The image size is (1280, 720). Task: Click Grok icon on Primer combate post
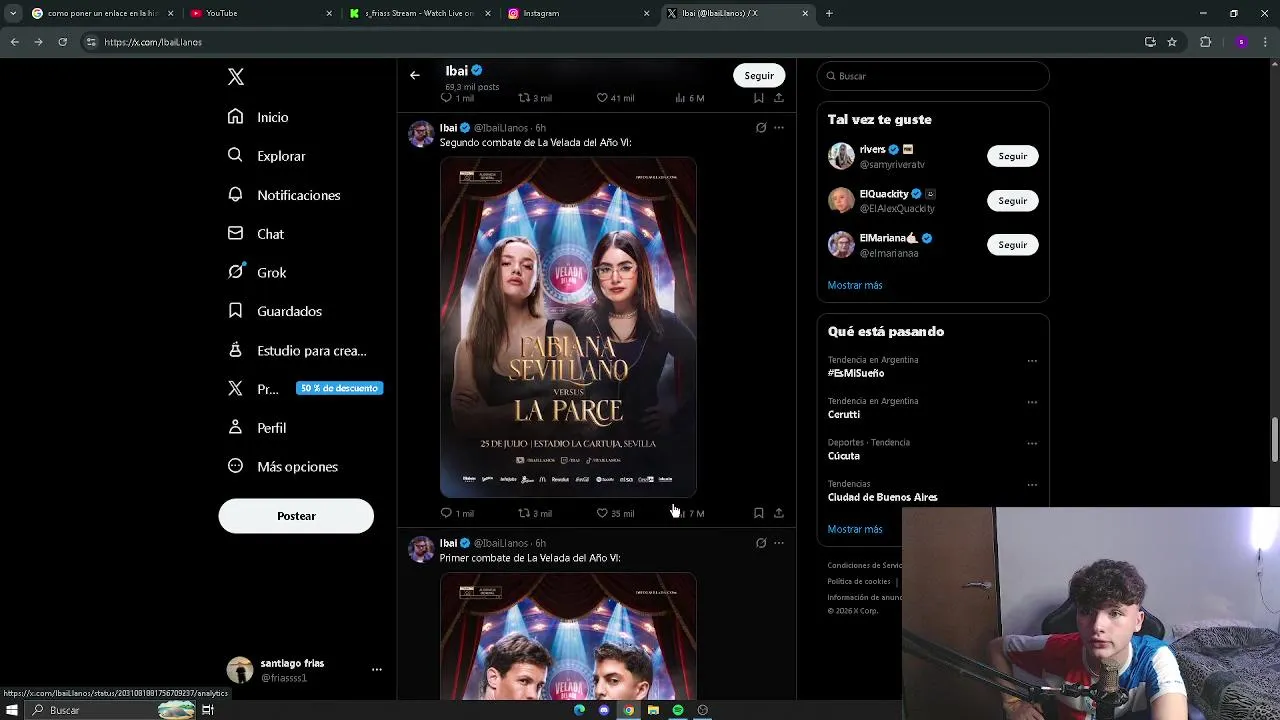pos(761,543)
